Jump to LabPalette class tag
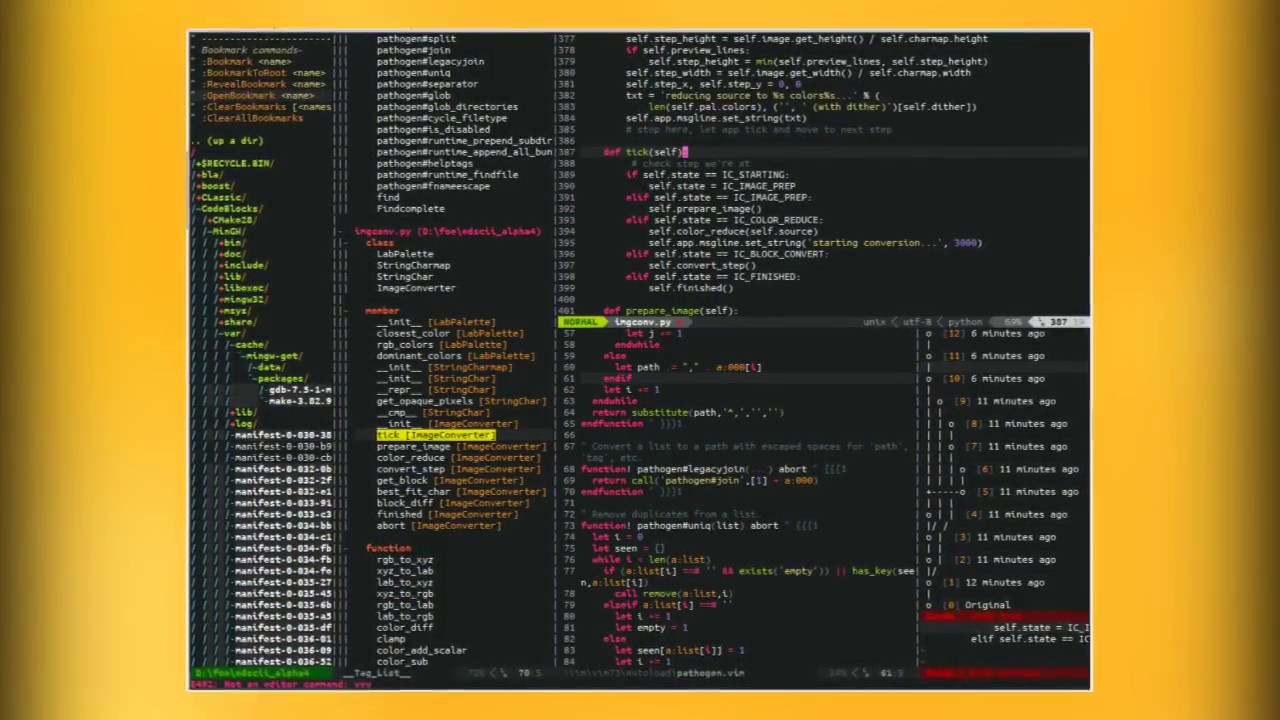The width and height of the screenshot is (1280, 720). (x=405, y=254)
